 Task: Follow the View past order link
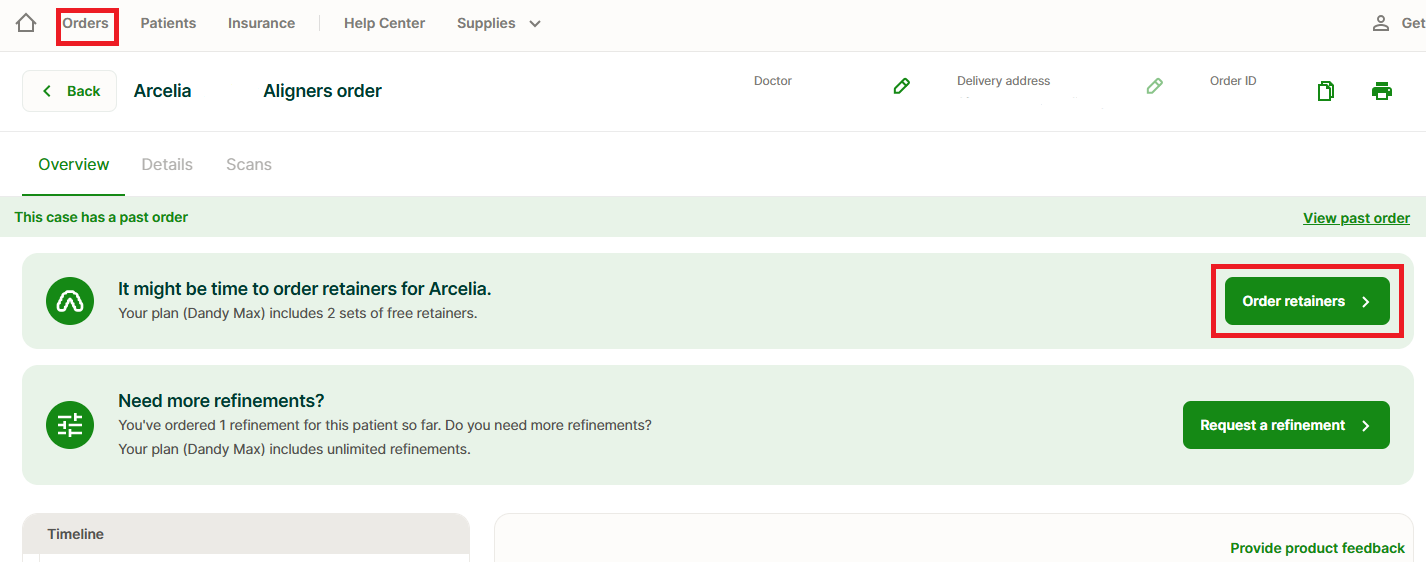pos(1356,218)
